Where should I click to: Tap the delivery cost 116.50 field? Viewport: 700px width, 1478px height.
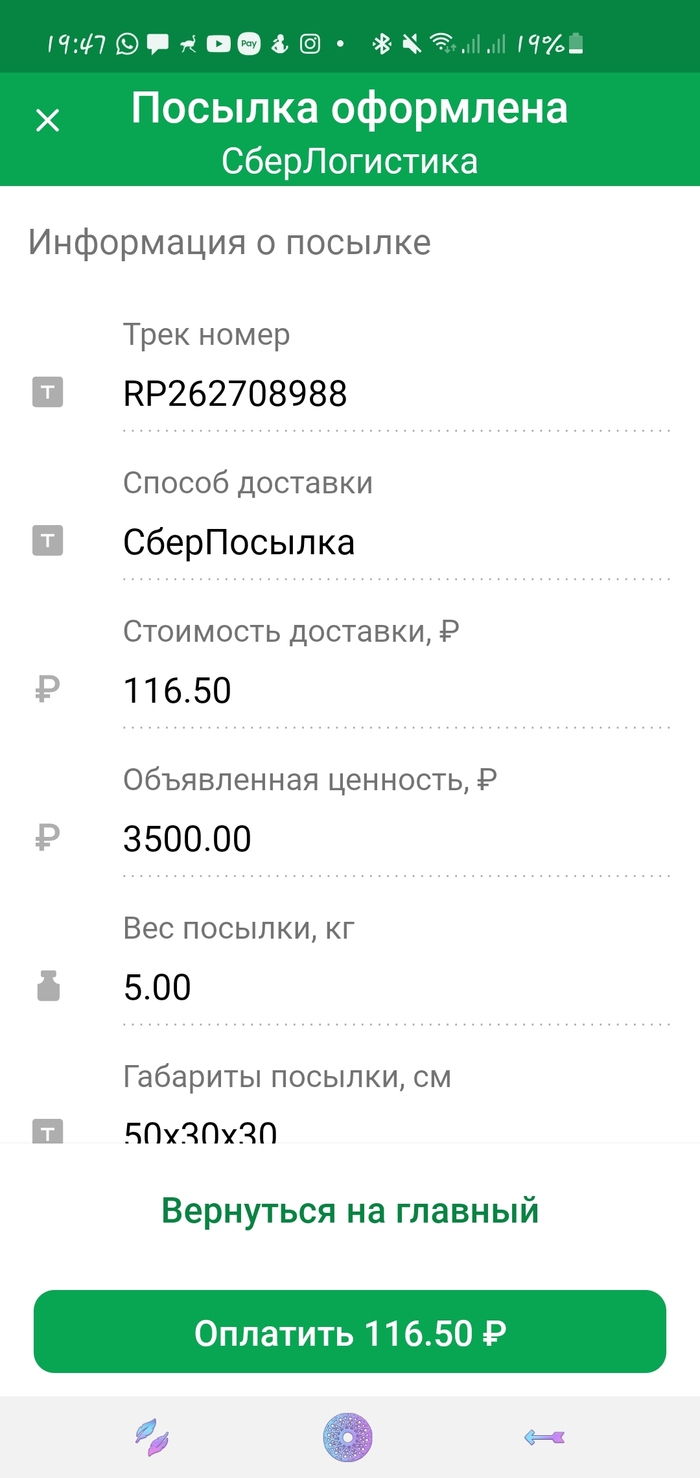click(395, 690)
